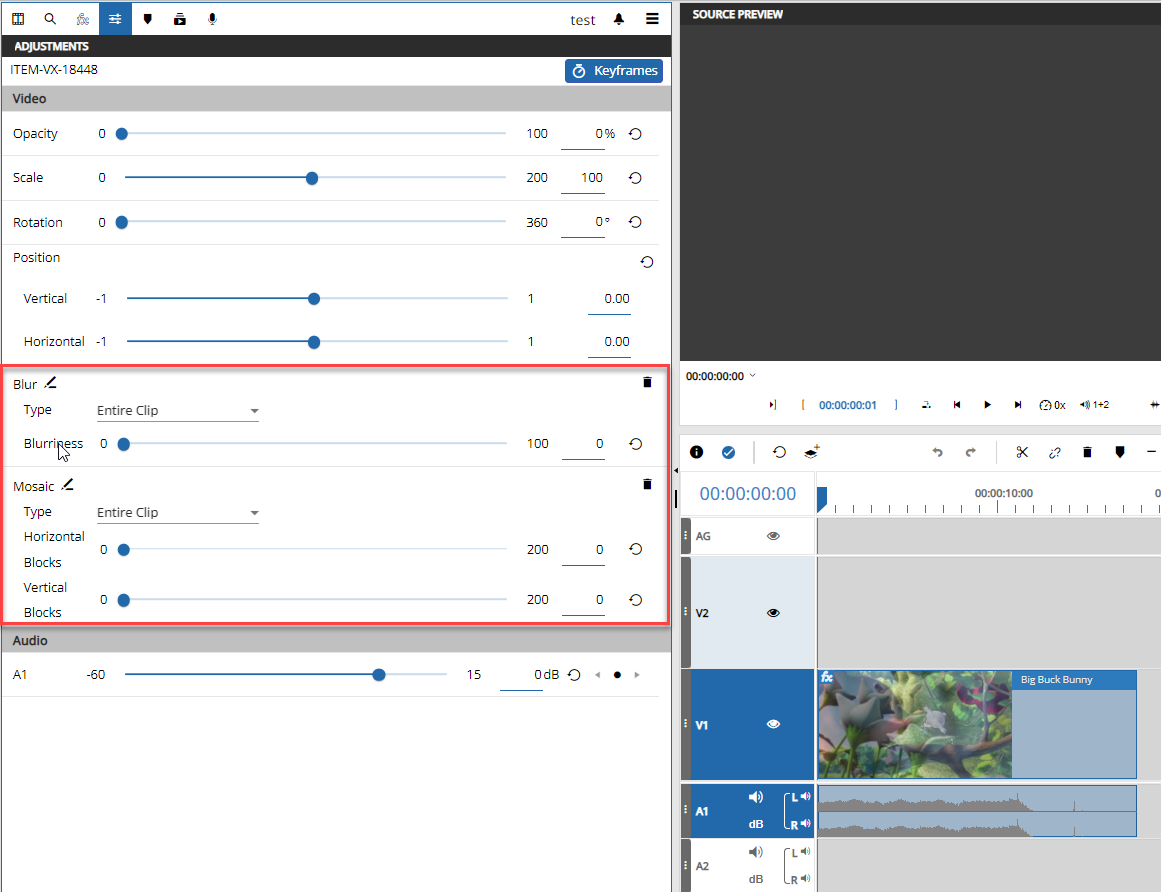1161x892 pixels.
Task: Click the Opacity percentage input field
Action: click(583, 134)
